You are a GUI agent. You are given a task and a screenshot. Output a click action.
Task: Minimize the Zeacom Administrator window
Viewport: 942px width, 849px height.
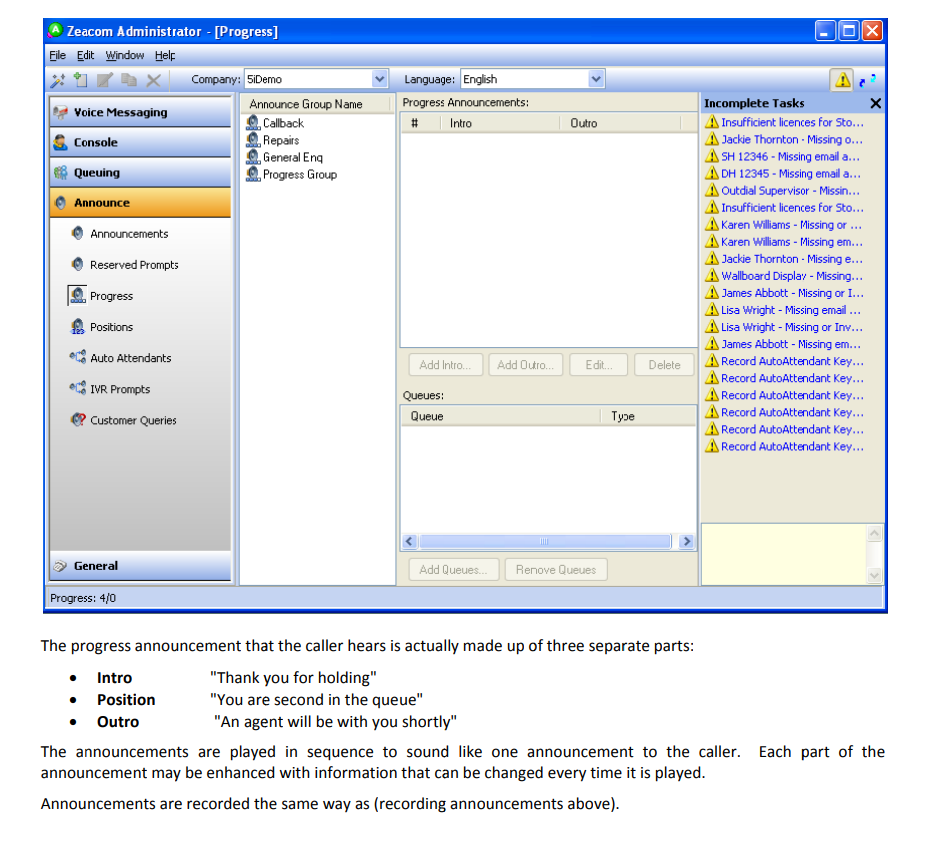pyautogui.click(x=825, y=31)
